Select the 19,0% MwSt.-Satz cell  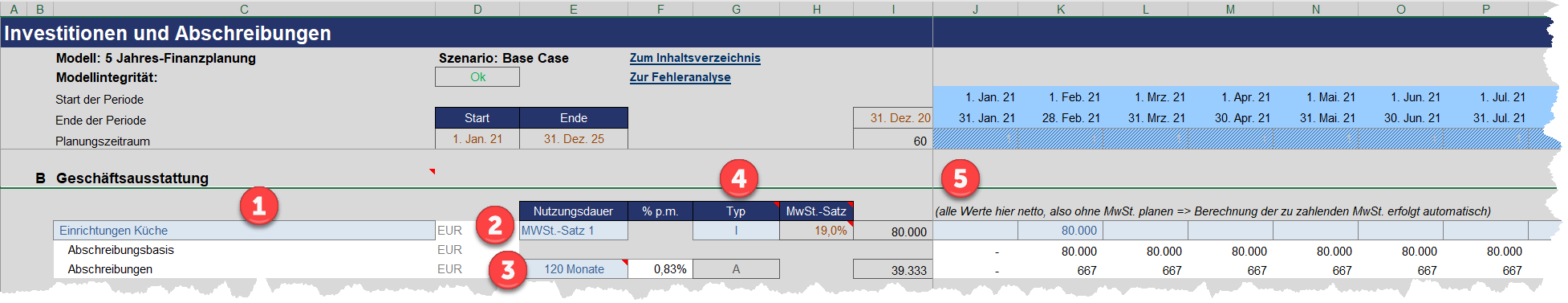point(816,231)
